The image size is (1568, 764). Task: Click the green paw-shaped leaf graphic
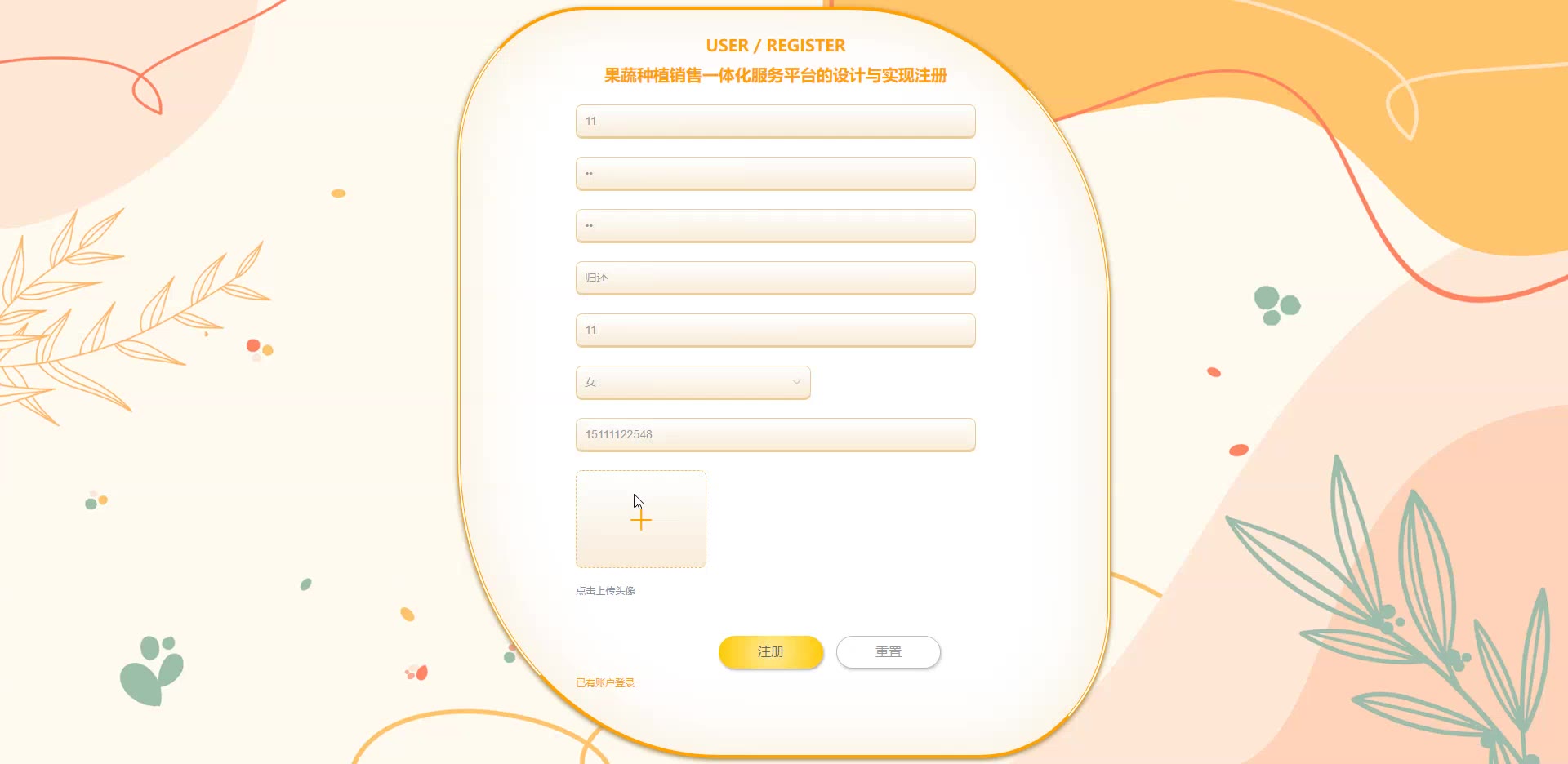coord(152,670)
